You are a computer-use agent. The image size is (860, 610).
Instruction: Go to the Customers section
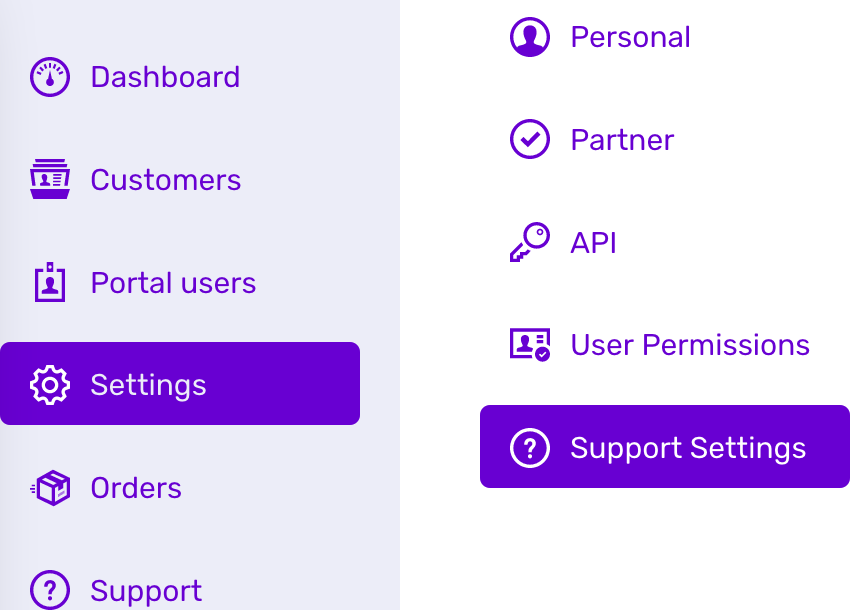166,180
